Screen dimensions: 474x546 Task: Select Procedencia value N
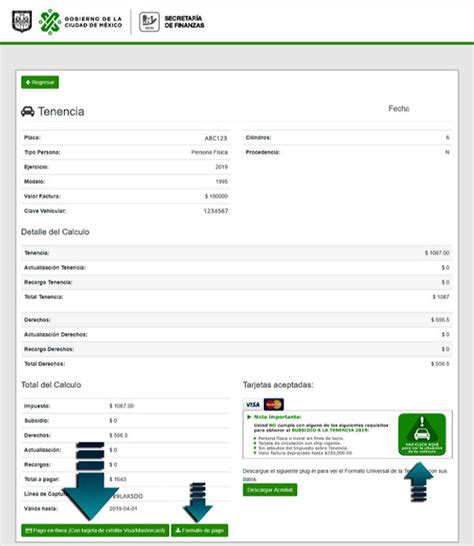[447, 152]
